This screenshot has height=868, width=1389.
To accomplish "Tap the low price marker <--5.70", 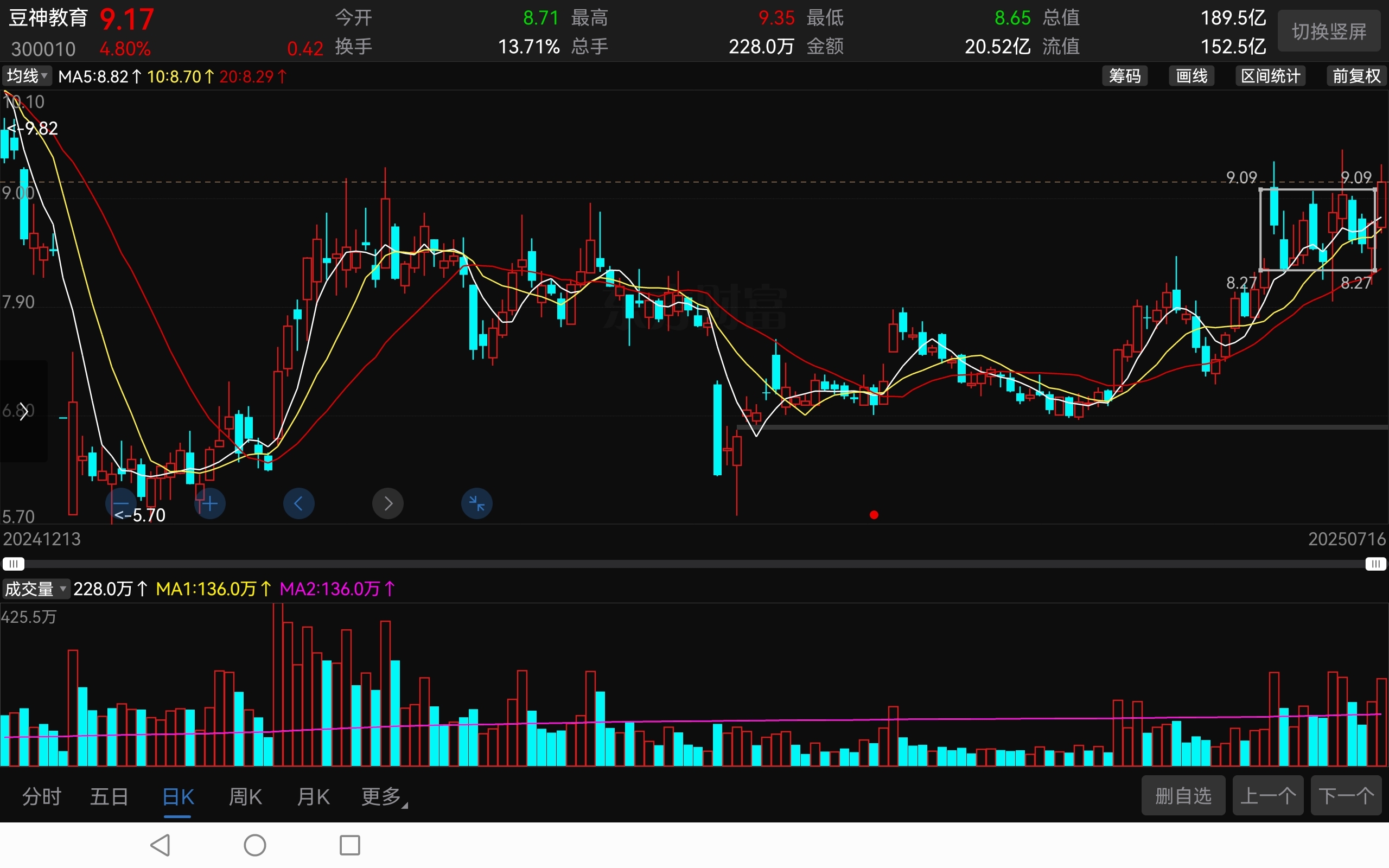I will 140,515.
